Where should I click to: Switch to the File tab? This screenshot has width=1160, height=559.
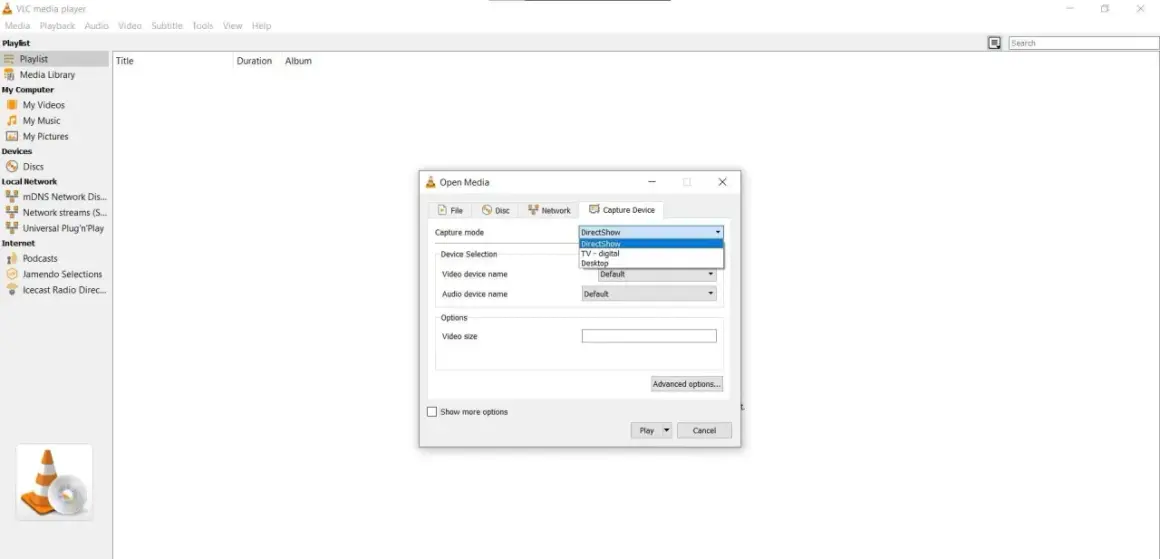tap(451, 210)
